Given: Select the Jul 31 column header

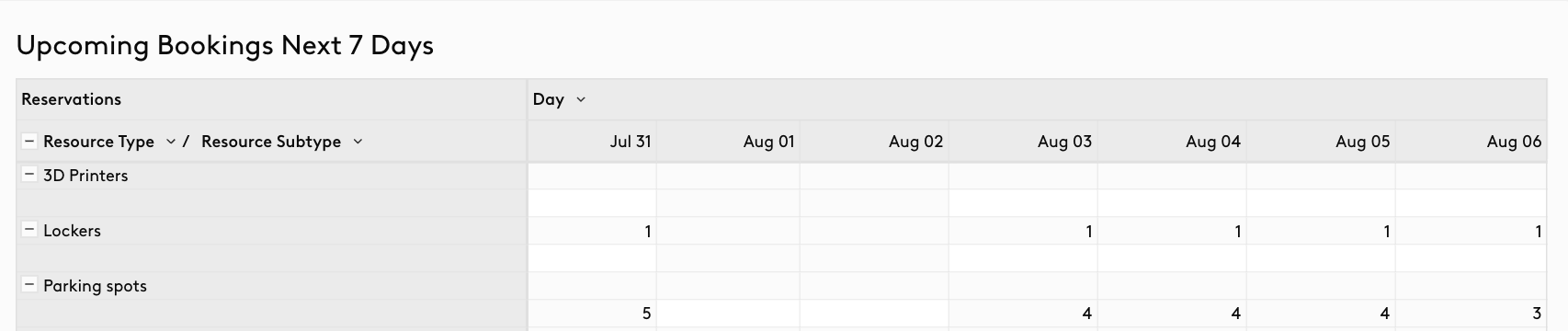Looking at the screenshot, I should (x=592, y=142).
